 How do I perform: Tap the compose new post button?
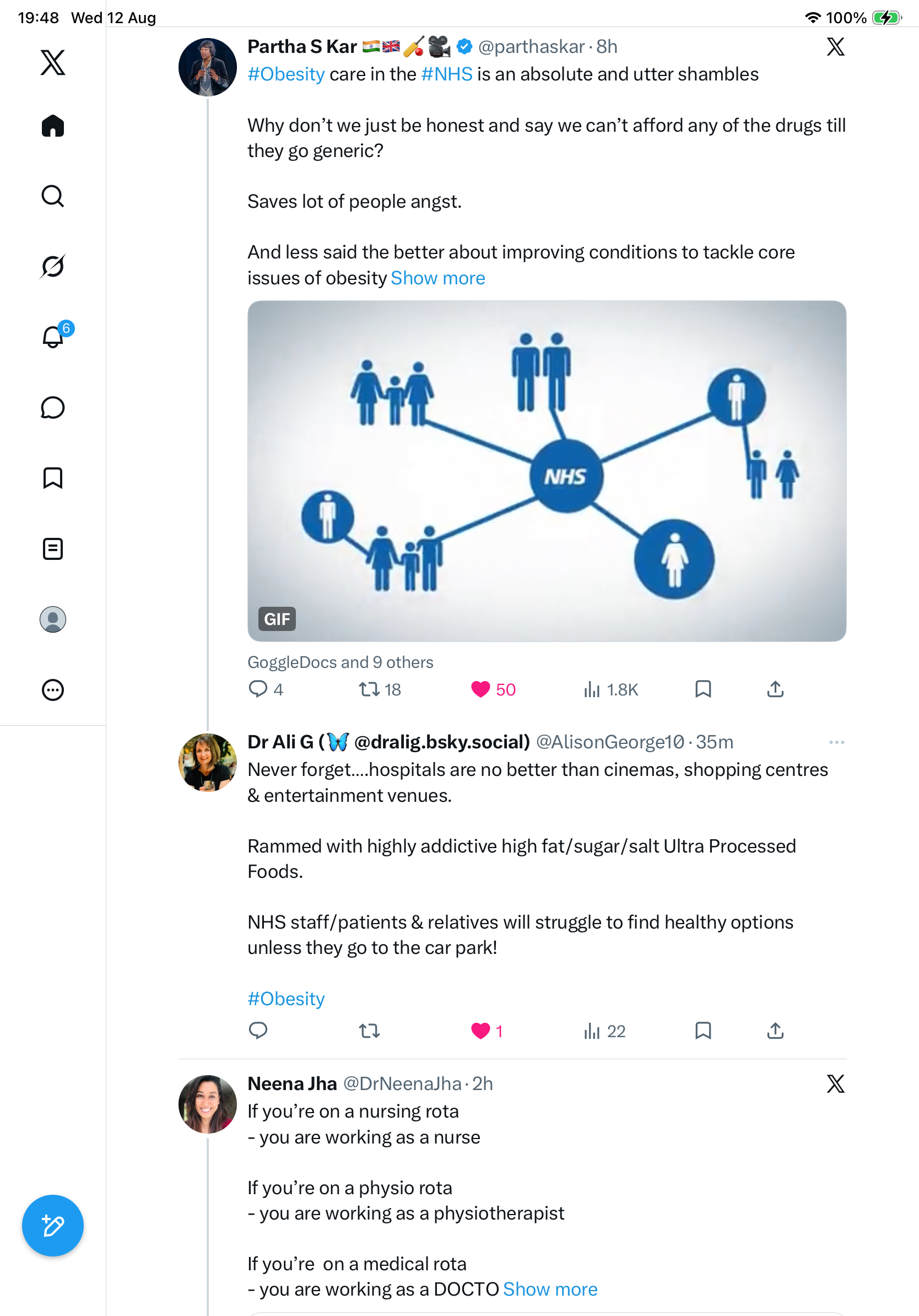tap(53, 1226)
